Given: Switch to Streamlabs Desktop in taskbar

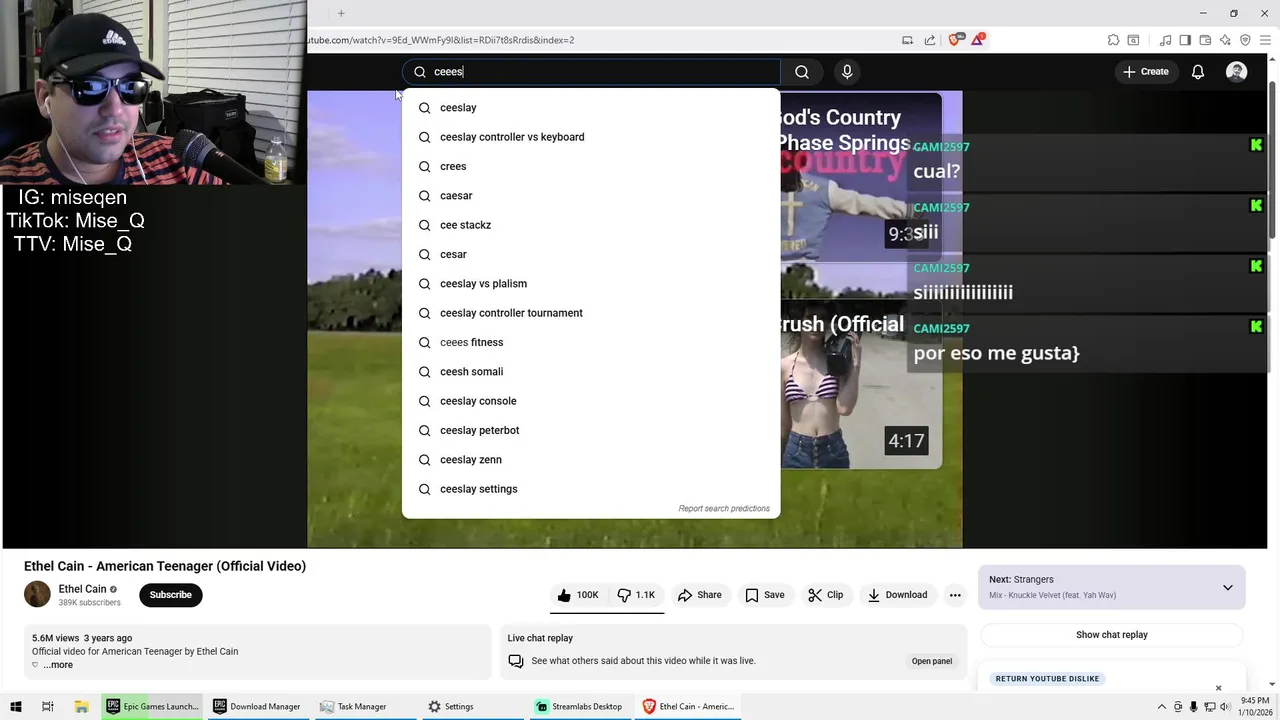Looking at the screenshot, I should (579, 706).
